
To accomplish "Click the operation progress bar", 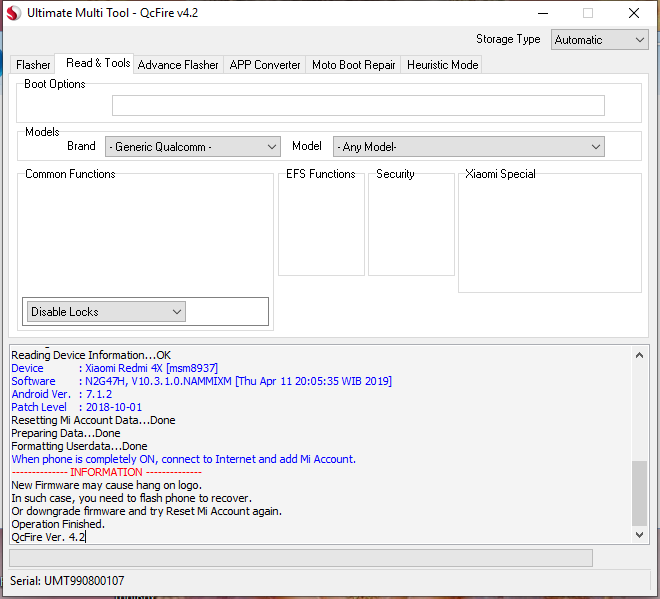I will click(300, 558).
